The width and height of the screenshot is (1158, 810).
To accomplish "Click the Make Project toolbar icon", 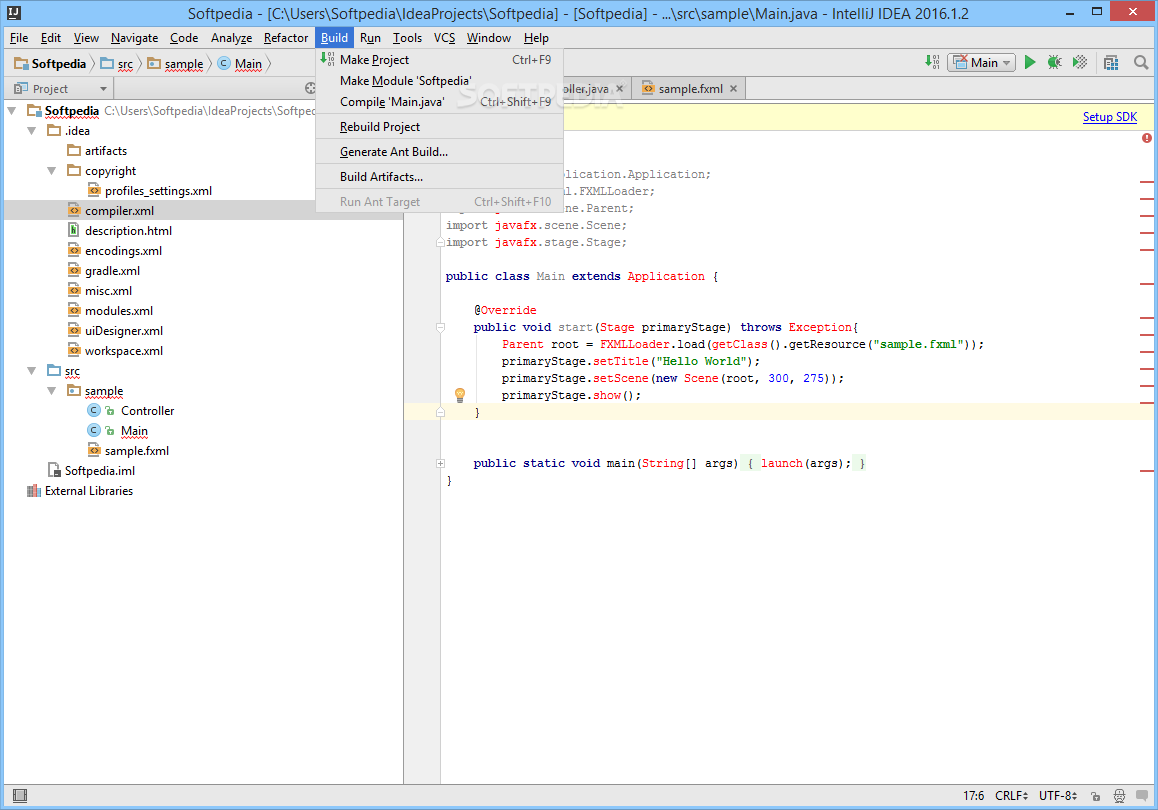I will point(932,63).
